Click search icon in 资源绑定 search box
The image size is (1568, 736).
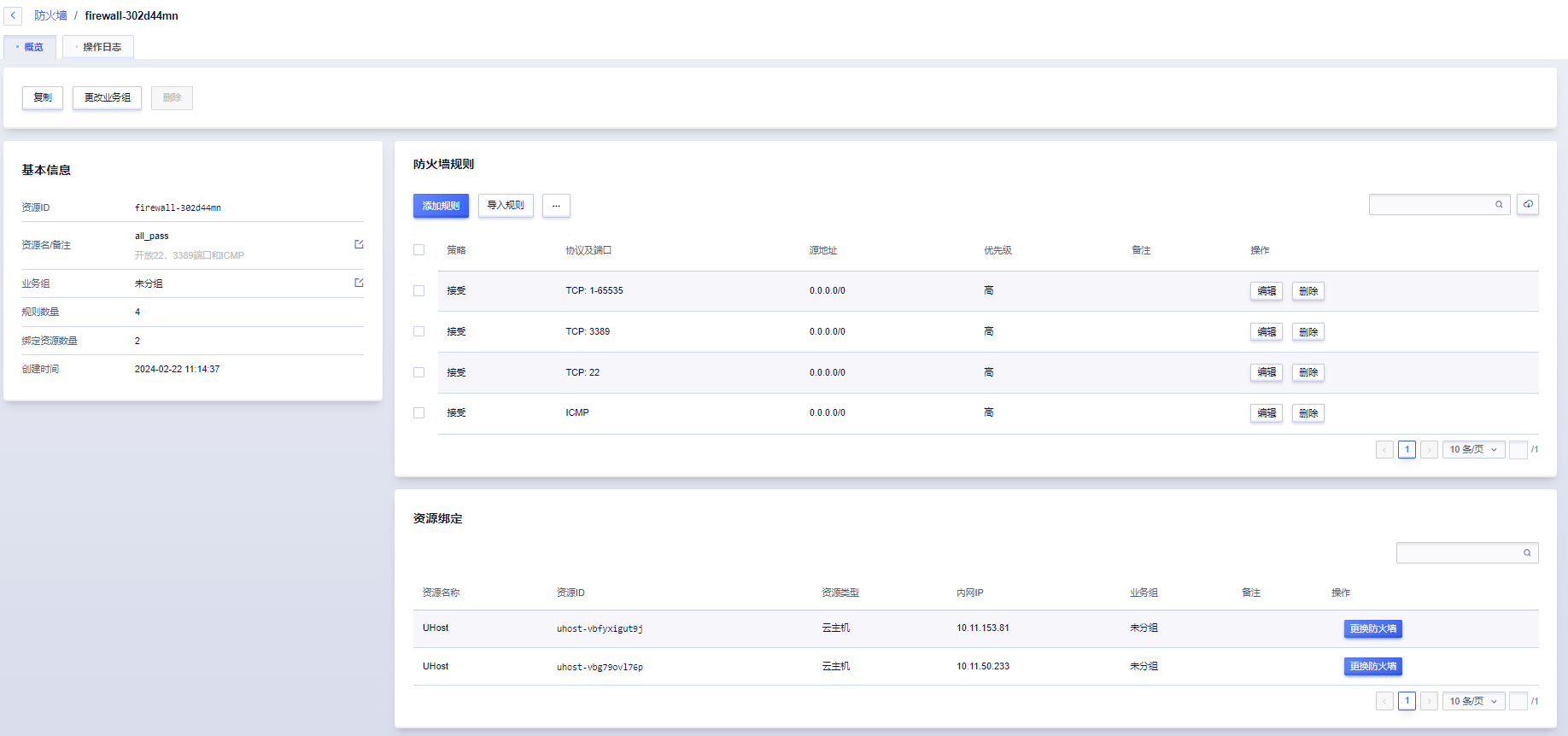[x=1527, y=553]
